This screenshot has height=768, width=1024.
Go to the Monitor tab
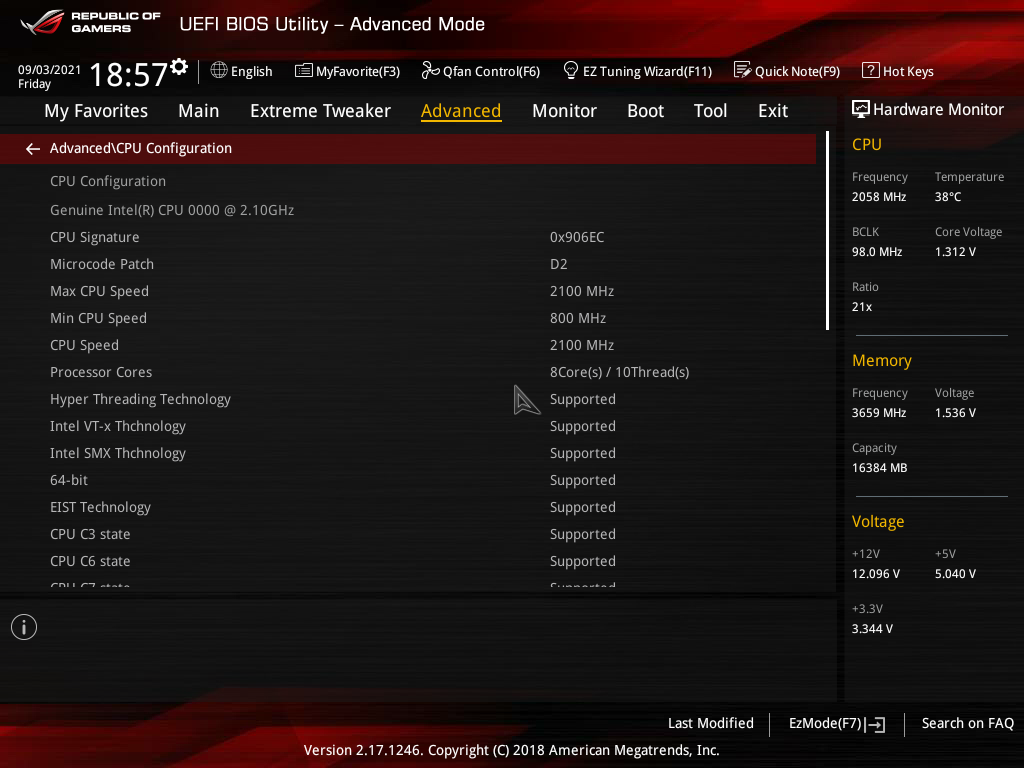click(564, 111)
